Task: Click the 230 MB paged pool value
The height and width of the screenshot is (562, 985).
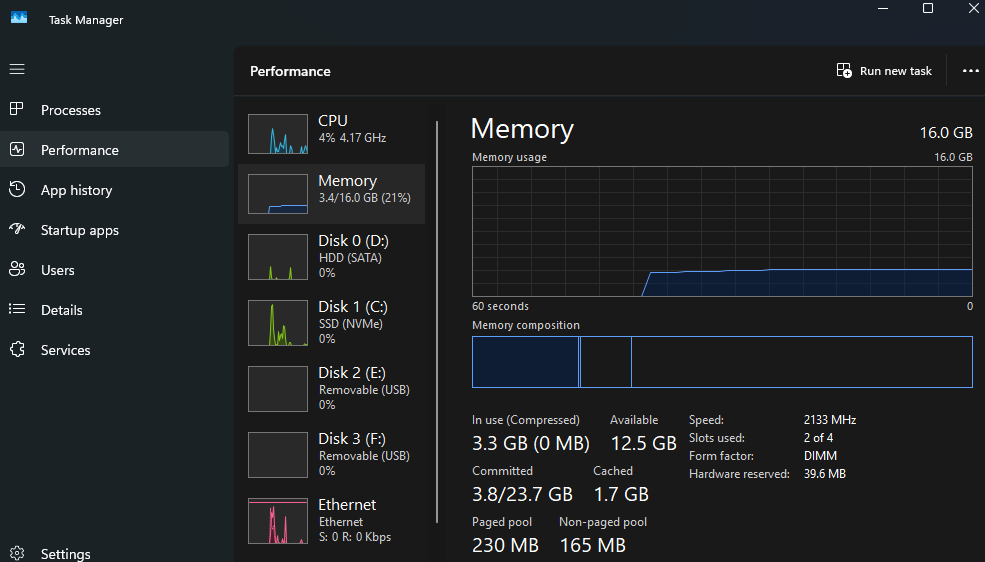Action: pyautogui.click(x=505, y=545)
